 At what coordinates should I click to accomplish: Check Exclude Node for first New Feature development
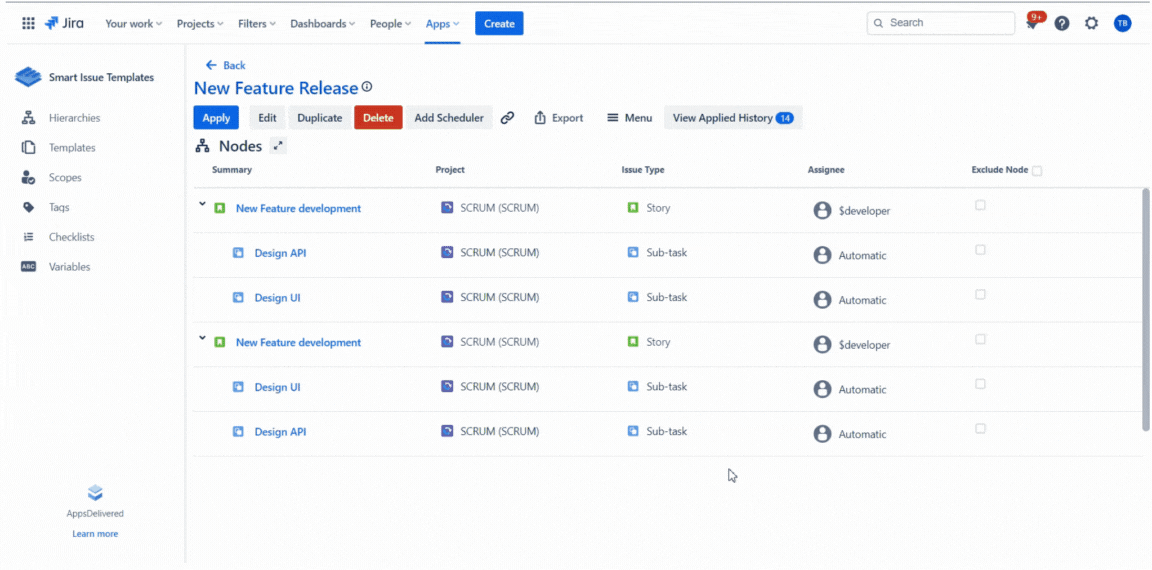(980, 205)
